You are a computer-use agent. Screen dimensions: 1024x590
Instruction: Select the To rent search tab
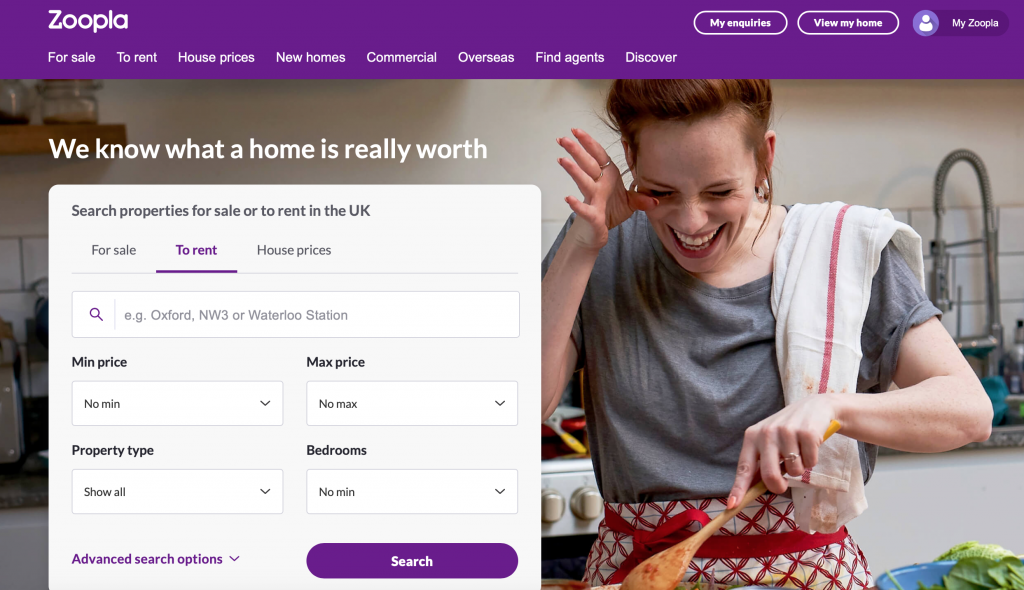click(196, 250)
